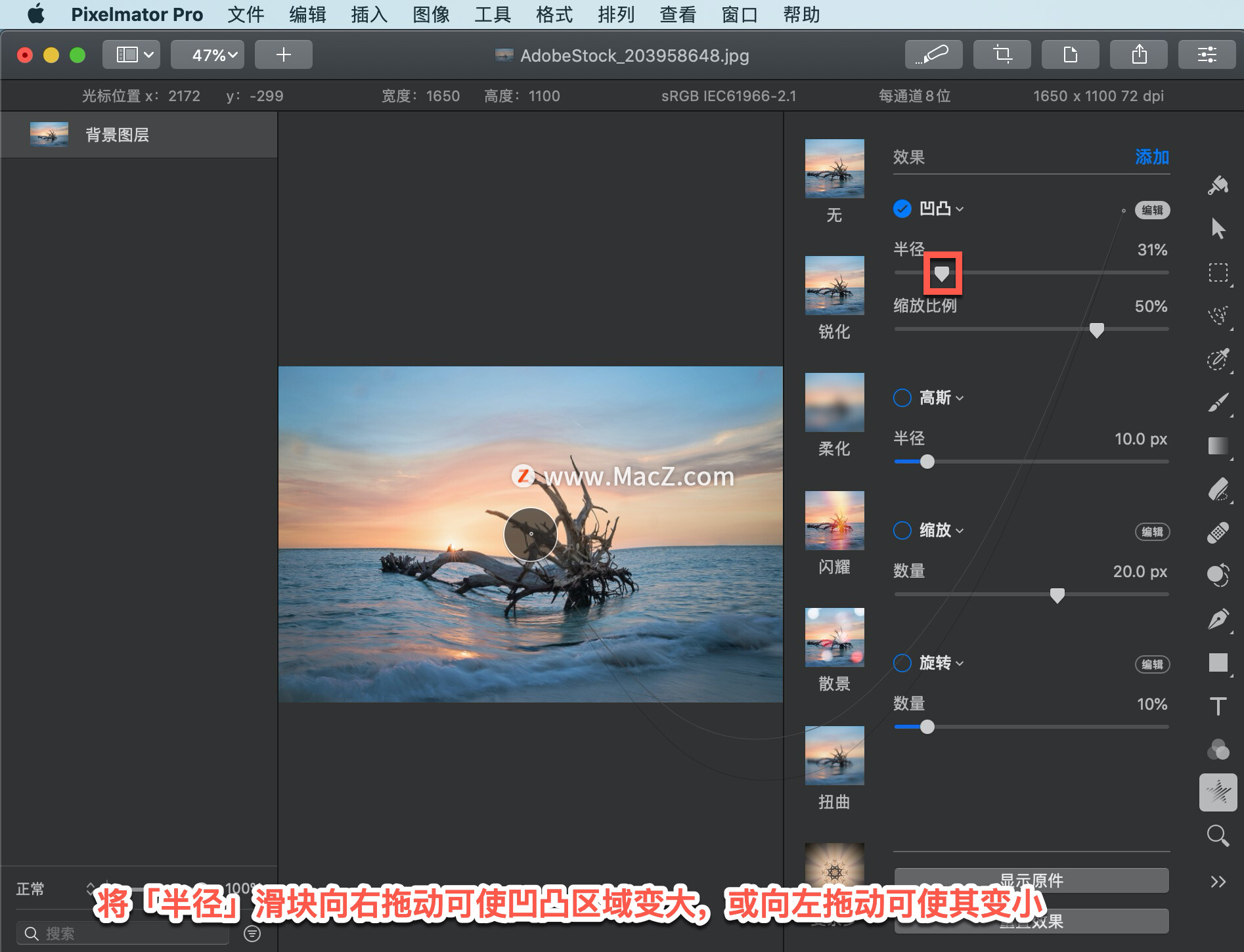Select the Type text tool
Image resolution: width=1244 pixels, height=952 pixels.
(1218, 706)
